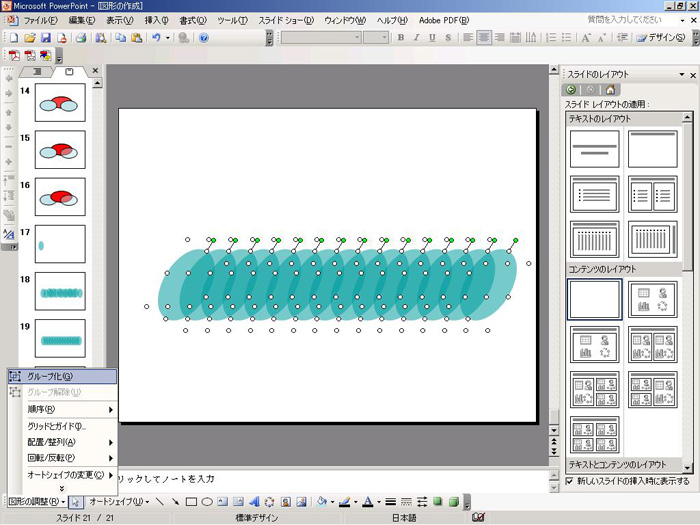Open Help with the blue question mark icon

tap(204, 38)
